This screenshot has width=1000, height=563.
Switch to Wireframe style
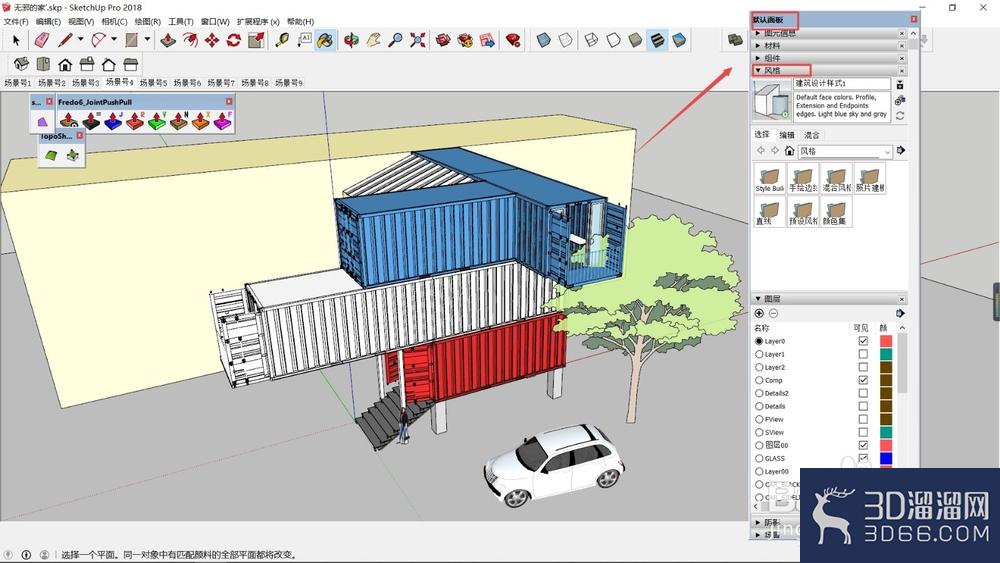[x=591, y=41]
